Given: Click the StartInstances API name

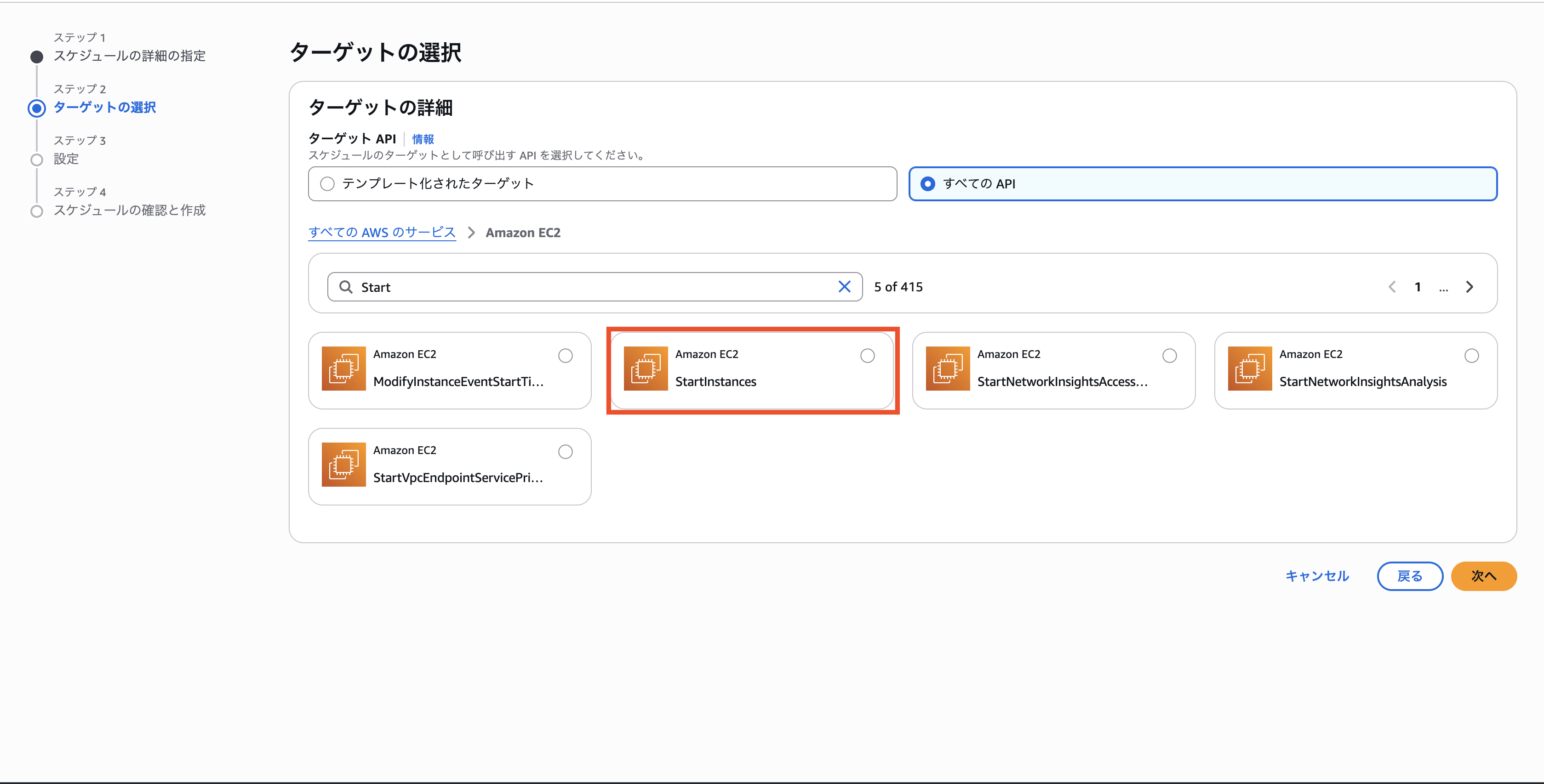Looking at the screenshot, I should 715,381.
